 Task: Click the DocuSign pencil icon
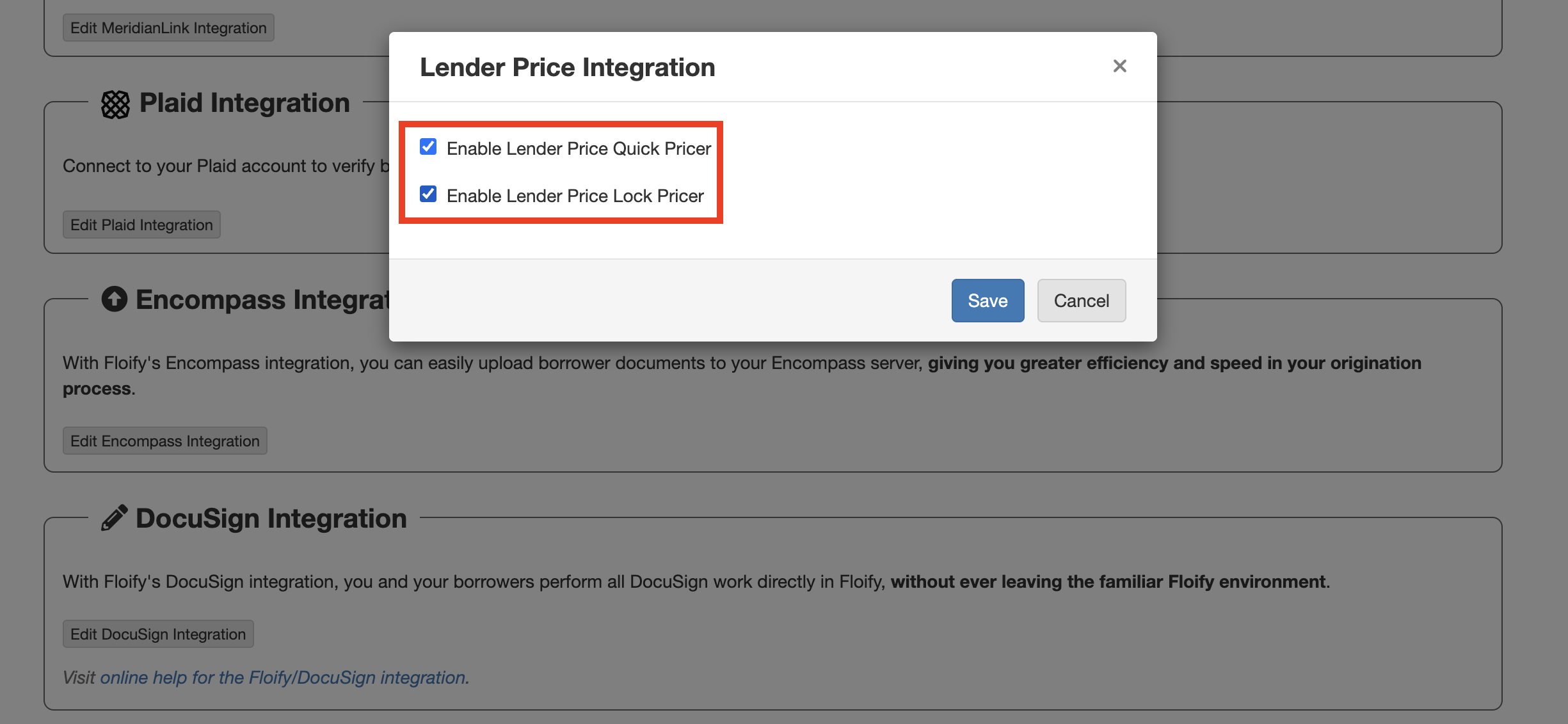coord(115,517)
